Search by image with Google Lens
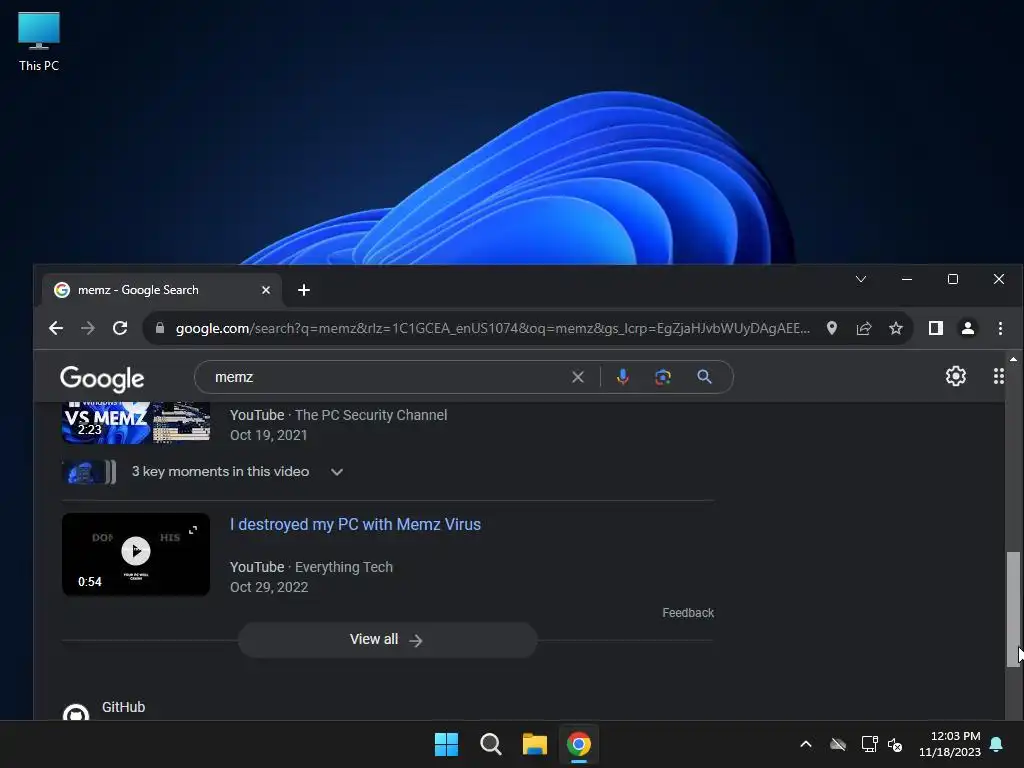The height and width of the screenshot is (768, 1024). (x=663, y=377)
